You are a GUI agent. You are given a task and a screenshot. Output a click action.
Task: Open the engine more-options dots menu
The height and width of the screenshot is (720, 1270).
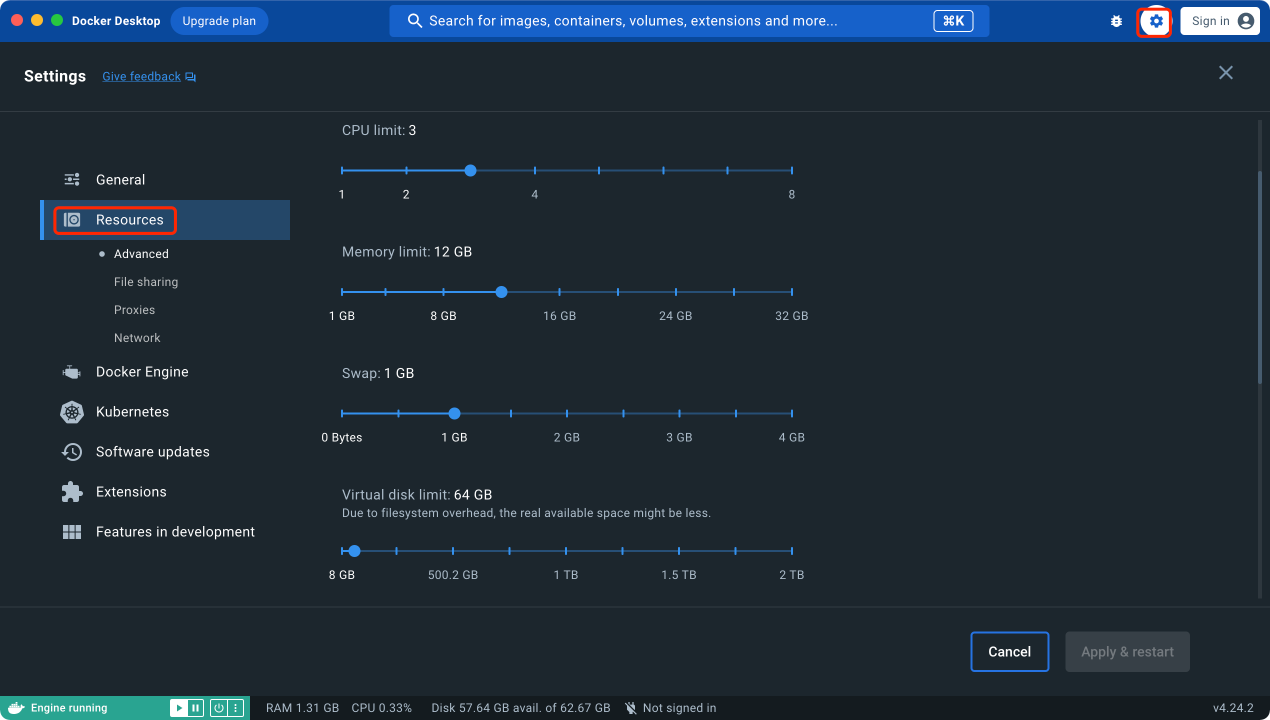click(x=235, y=708)
